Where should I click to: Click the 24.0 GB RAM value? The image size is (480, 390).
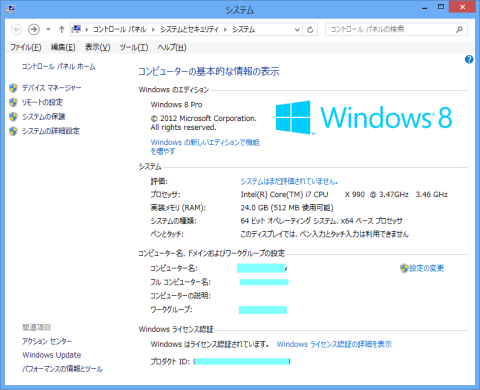(x=287, y=208)
